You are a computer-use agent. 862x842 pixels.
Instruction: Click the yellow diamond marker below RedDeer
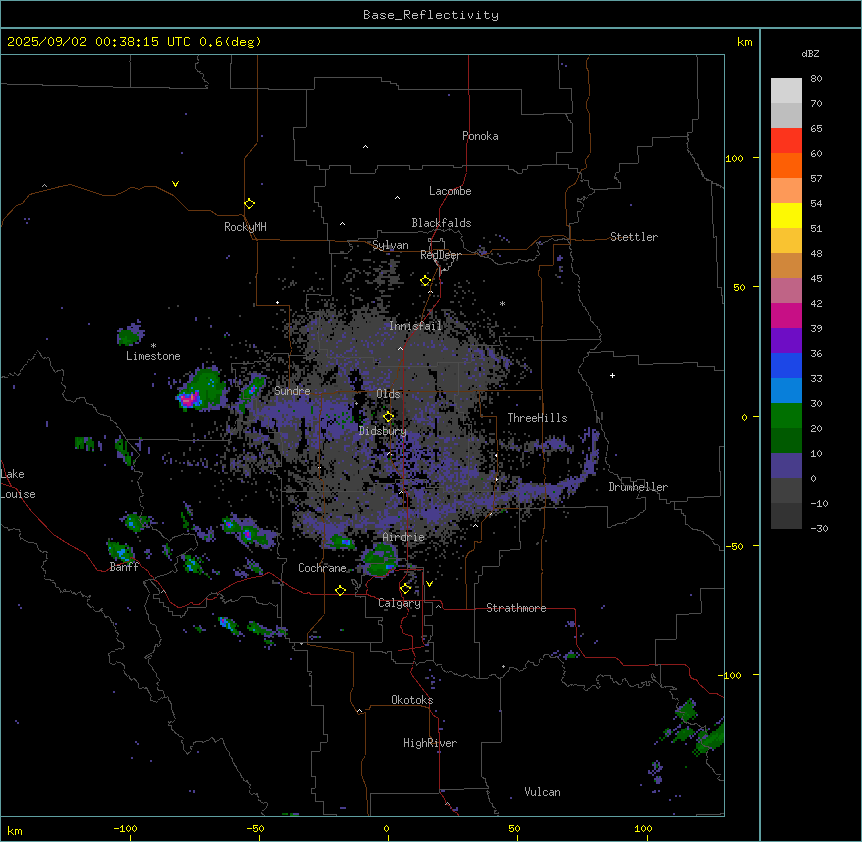(426, 281)
